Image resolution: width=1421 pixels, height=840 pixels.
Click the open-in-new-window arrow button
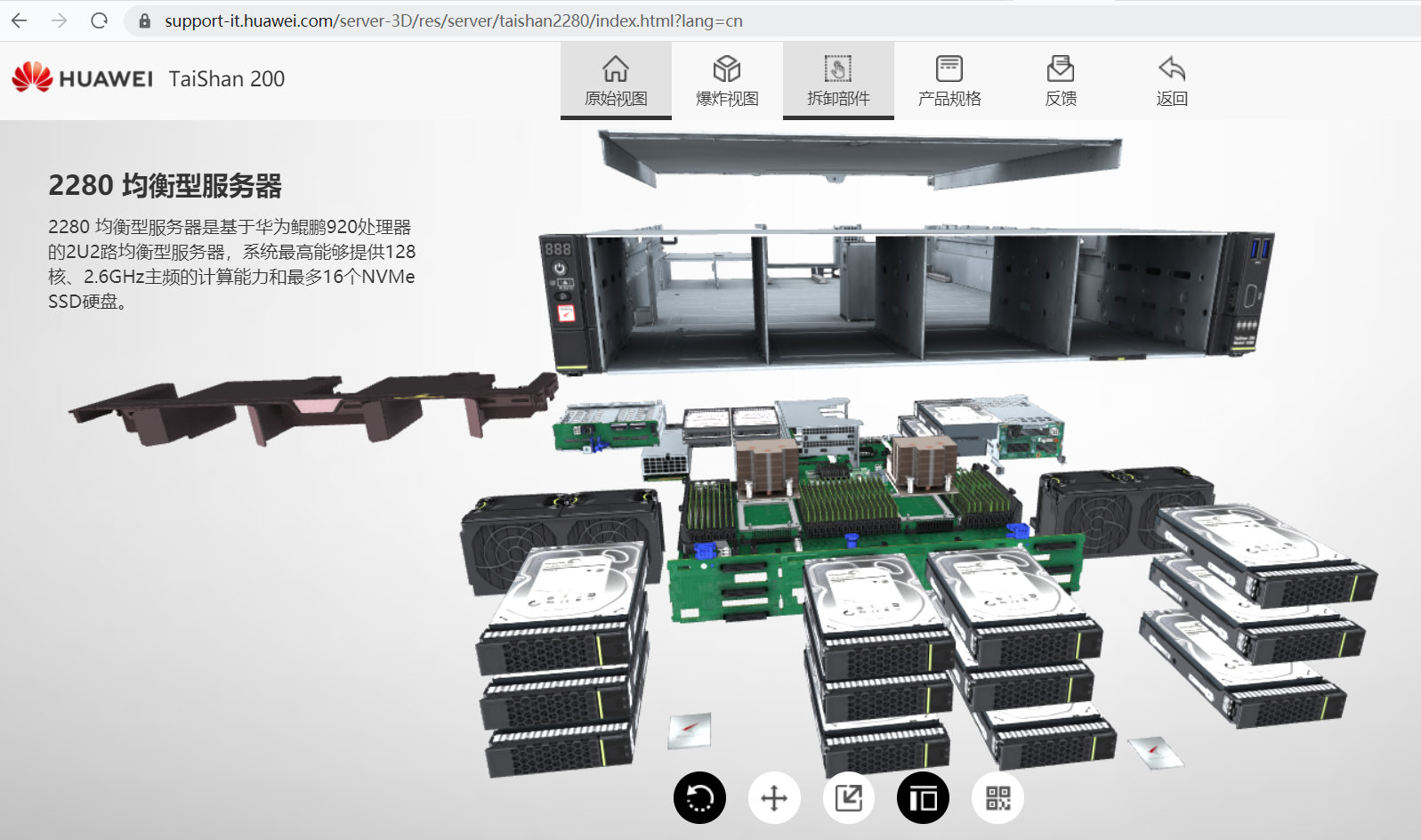pyautogui.click(x=849, y=797)
